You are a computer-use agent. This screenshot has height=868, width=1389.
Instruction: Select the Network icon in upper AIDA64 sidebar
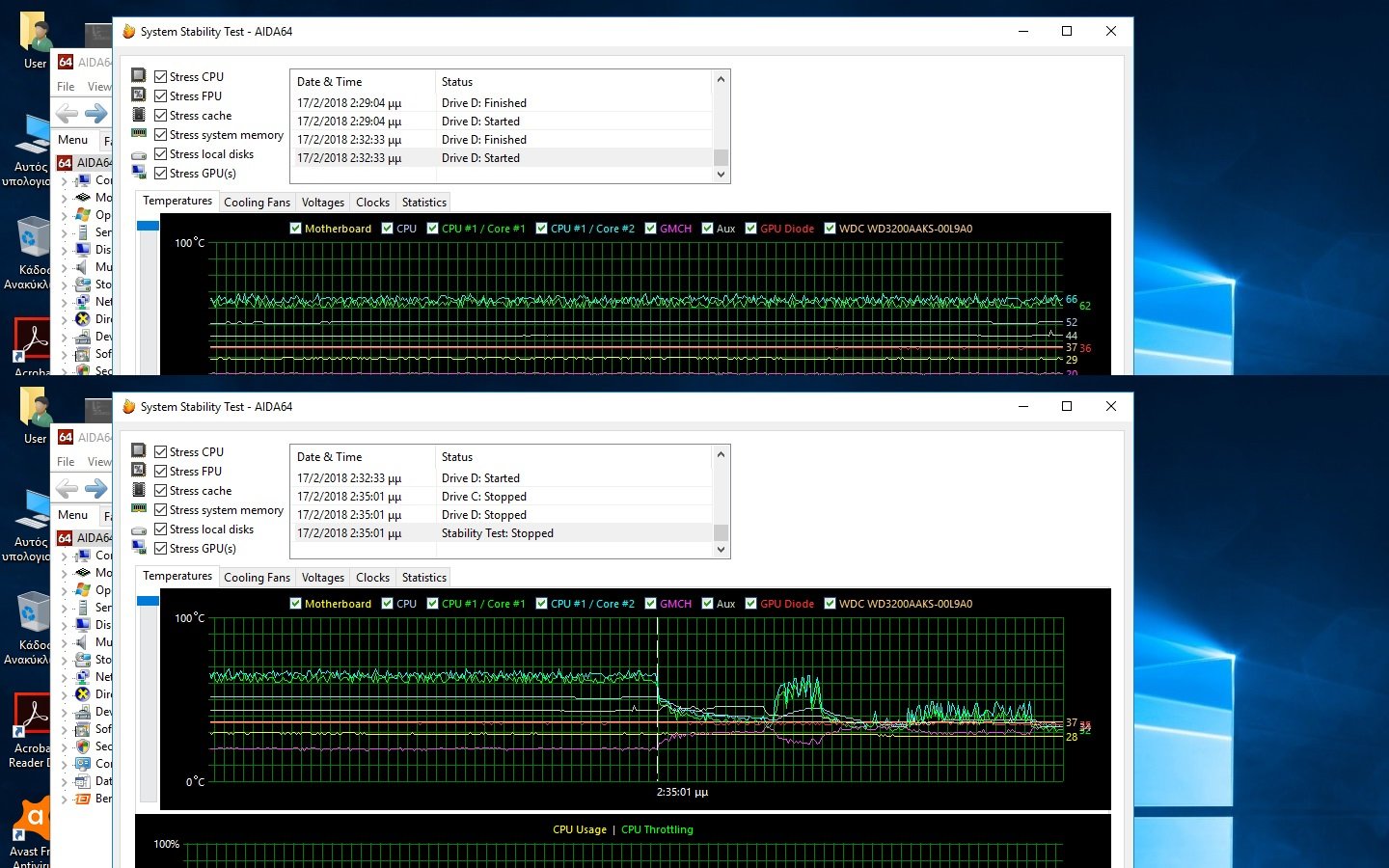(x=83, y=302)
